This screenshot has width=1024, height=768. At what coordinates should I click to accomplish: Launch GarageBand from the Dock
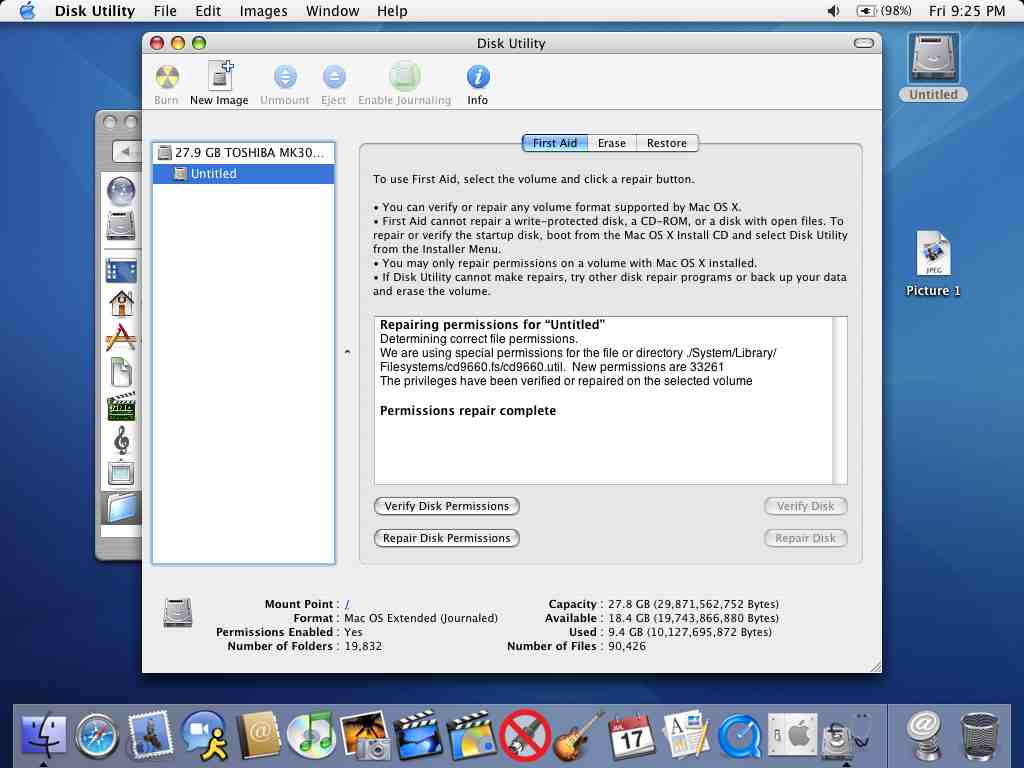pos(578,736)
